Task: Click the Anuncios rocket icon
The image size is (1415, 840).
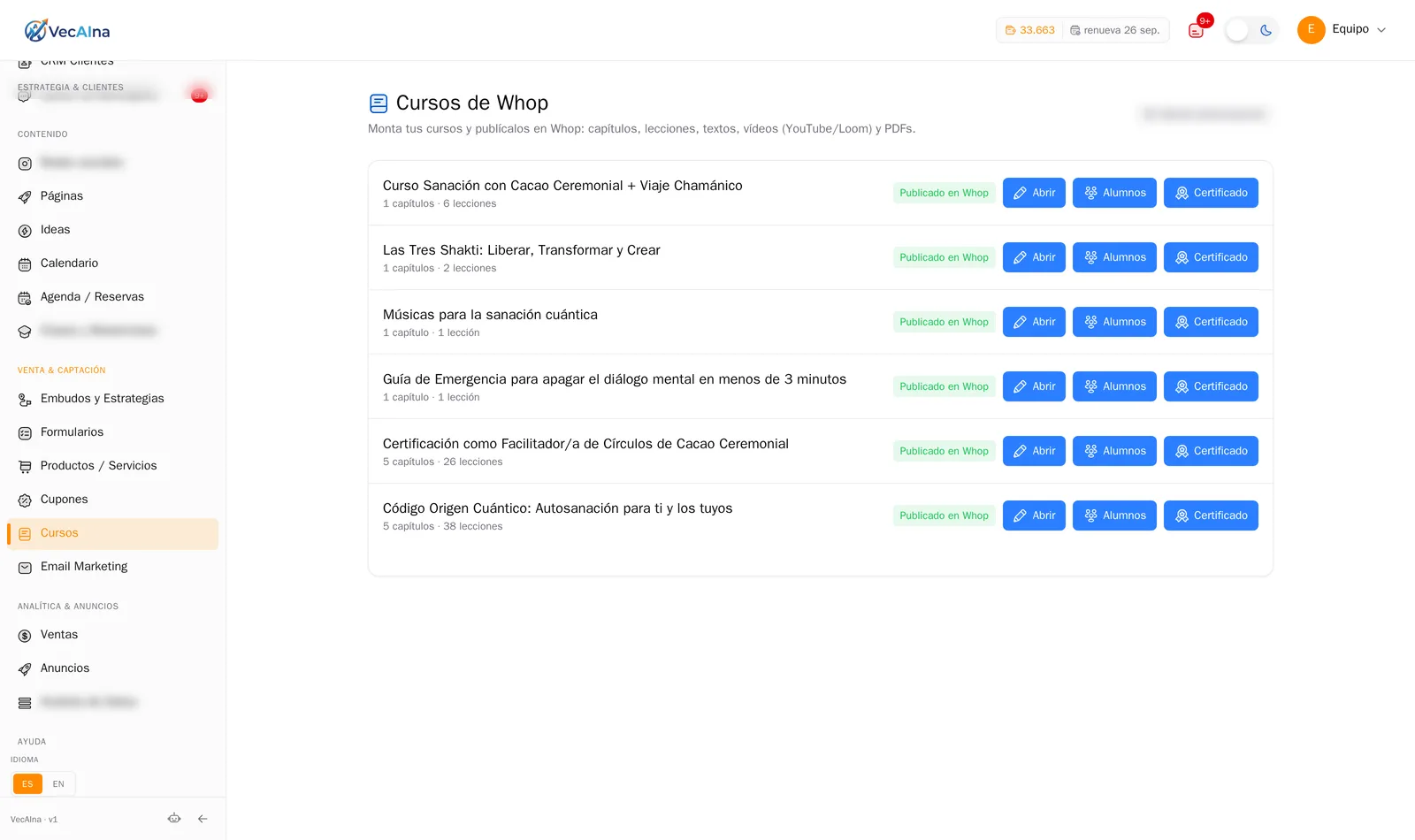Action: tap(25, 669)
